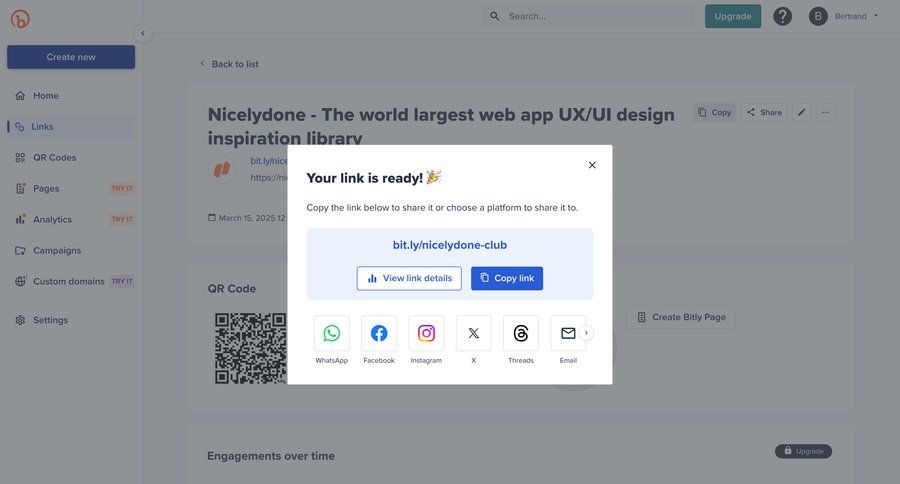Share link via Instagram icon
Image resolution: width=900 pixels, height=484 pixels.
[426, 333]
